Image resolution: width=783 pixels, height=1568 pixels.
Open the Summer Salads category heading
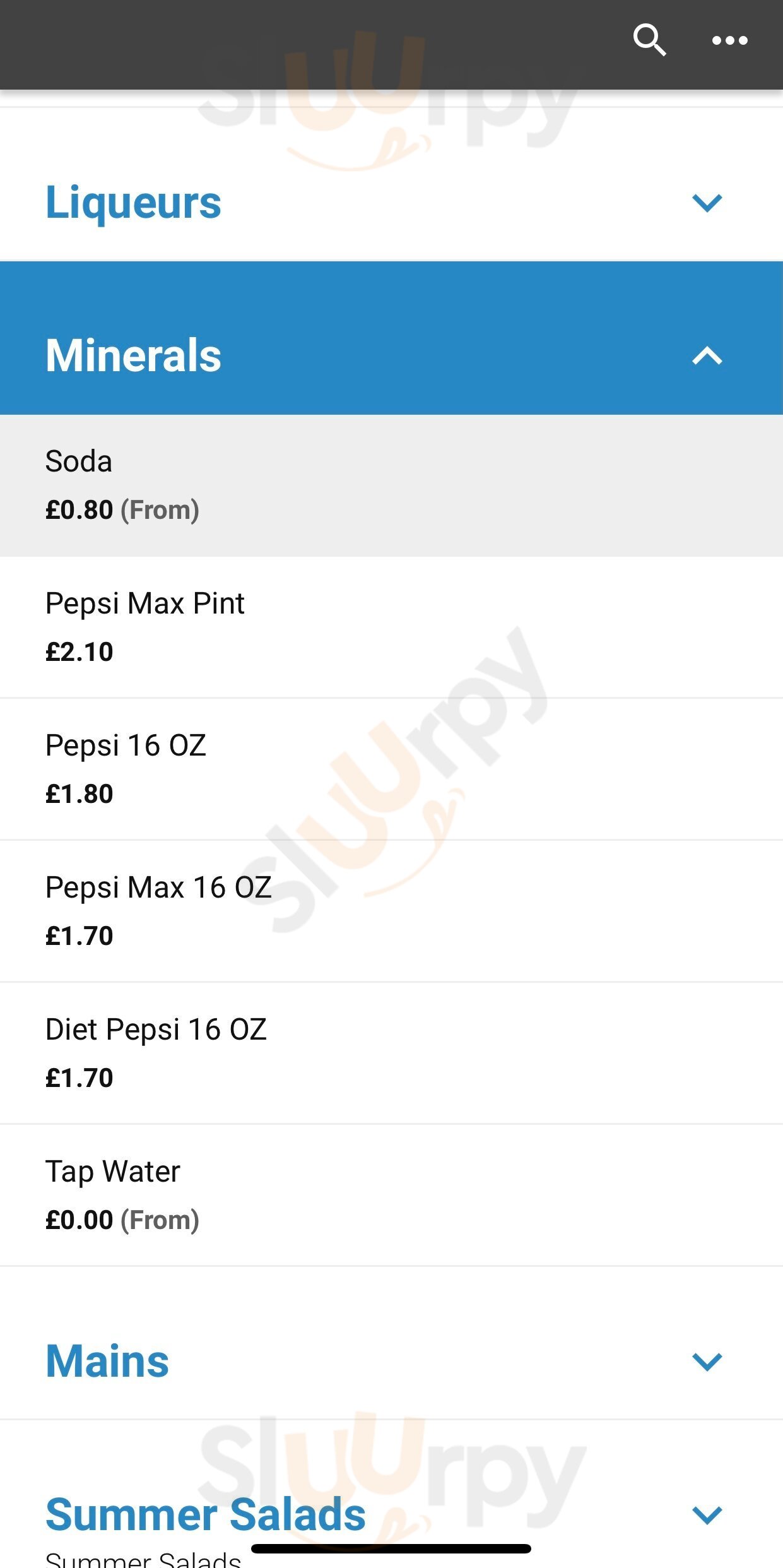tap(206, 1514)
